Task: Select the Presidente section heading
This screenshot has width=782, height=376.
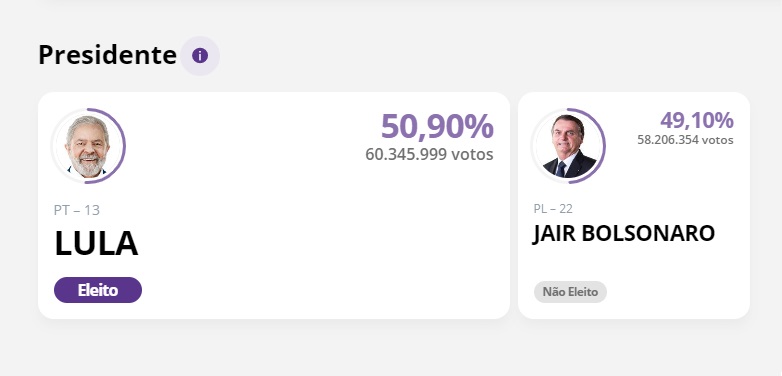Action: point(107,55)
